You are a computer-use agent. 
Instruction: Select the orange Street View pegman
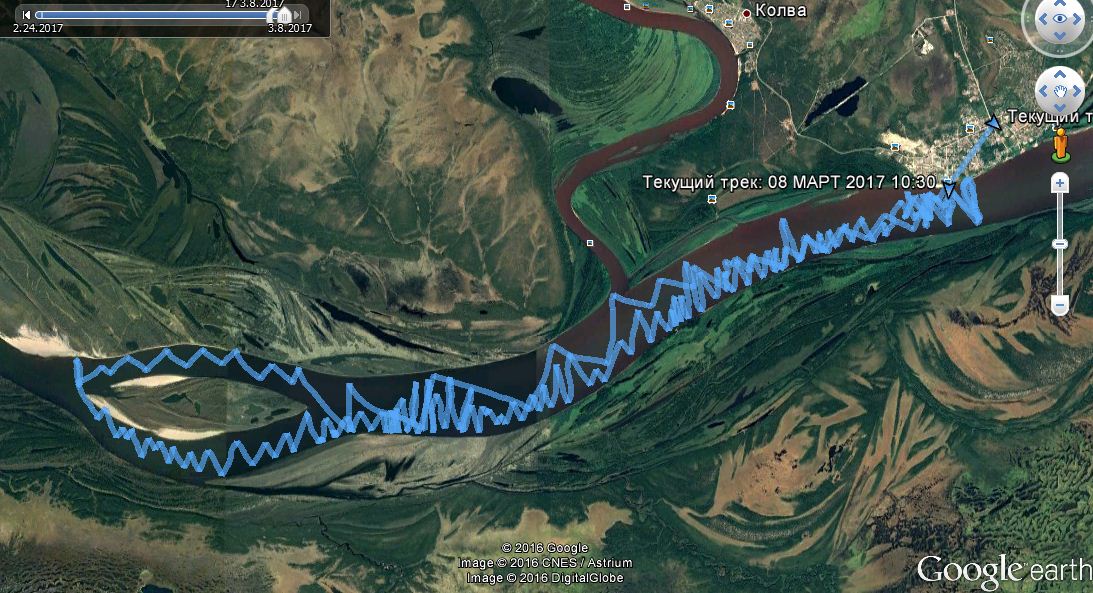click(1060, 145)
